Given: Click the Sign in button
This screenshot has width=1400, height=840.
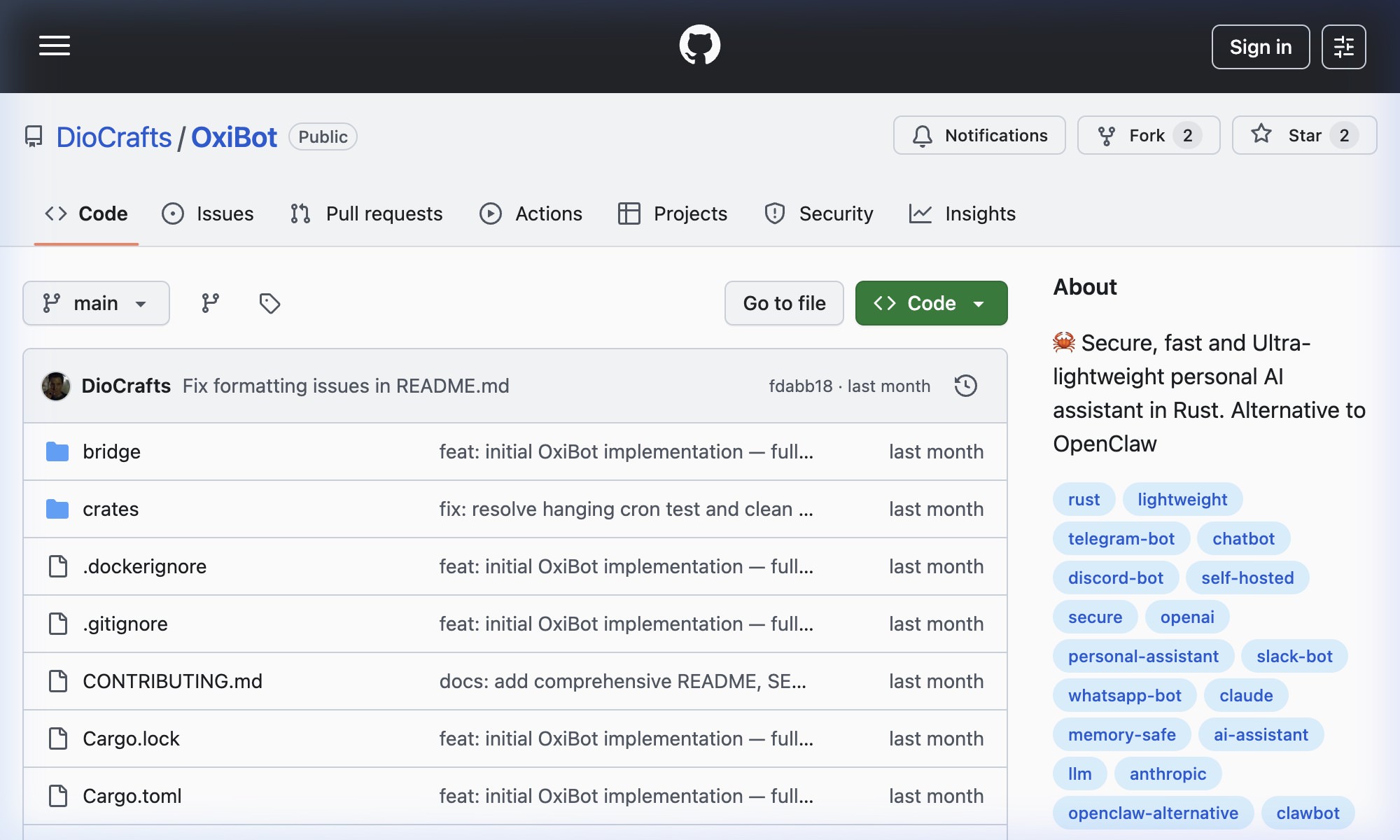Looking at the screenshot, I should coord(1260,47).
